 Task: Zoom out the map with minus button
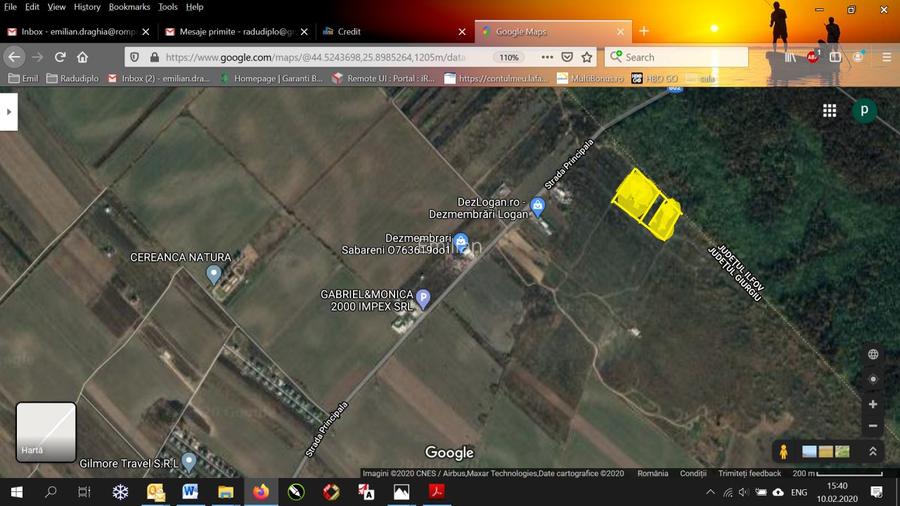point(873,425)
